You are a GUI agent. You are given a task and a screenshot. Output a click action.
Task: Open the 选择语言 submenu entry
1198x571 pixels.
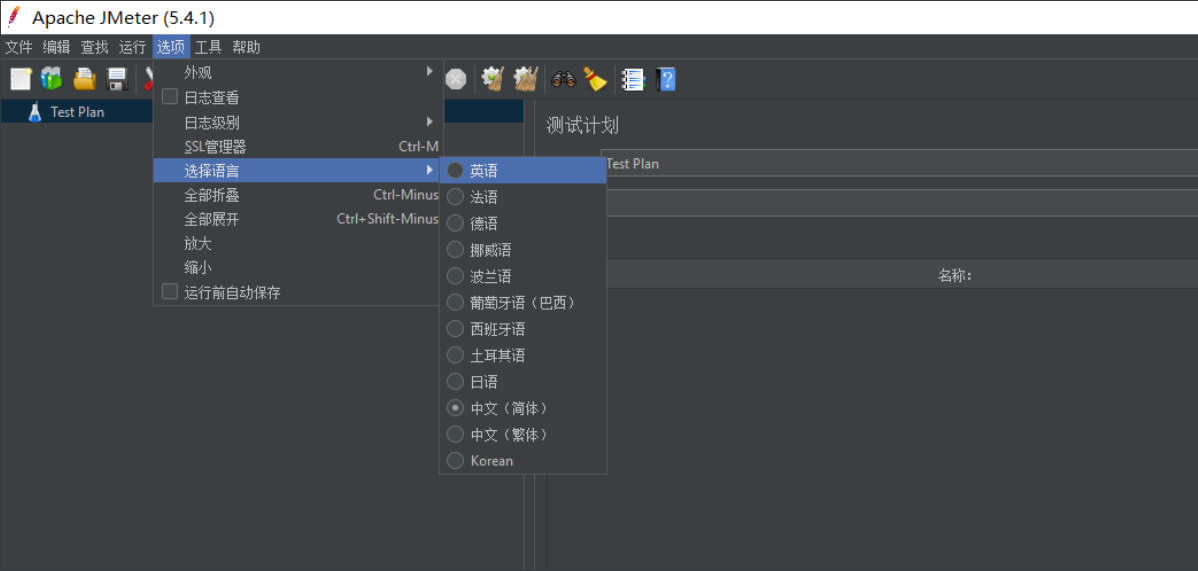[x=298, y=170]
